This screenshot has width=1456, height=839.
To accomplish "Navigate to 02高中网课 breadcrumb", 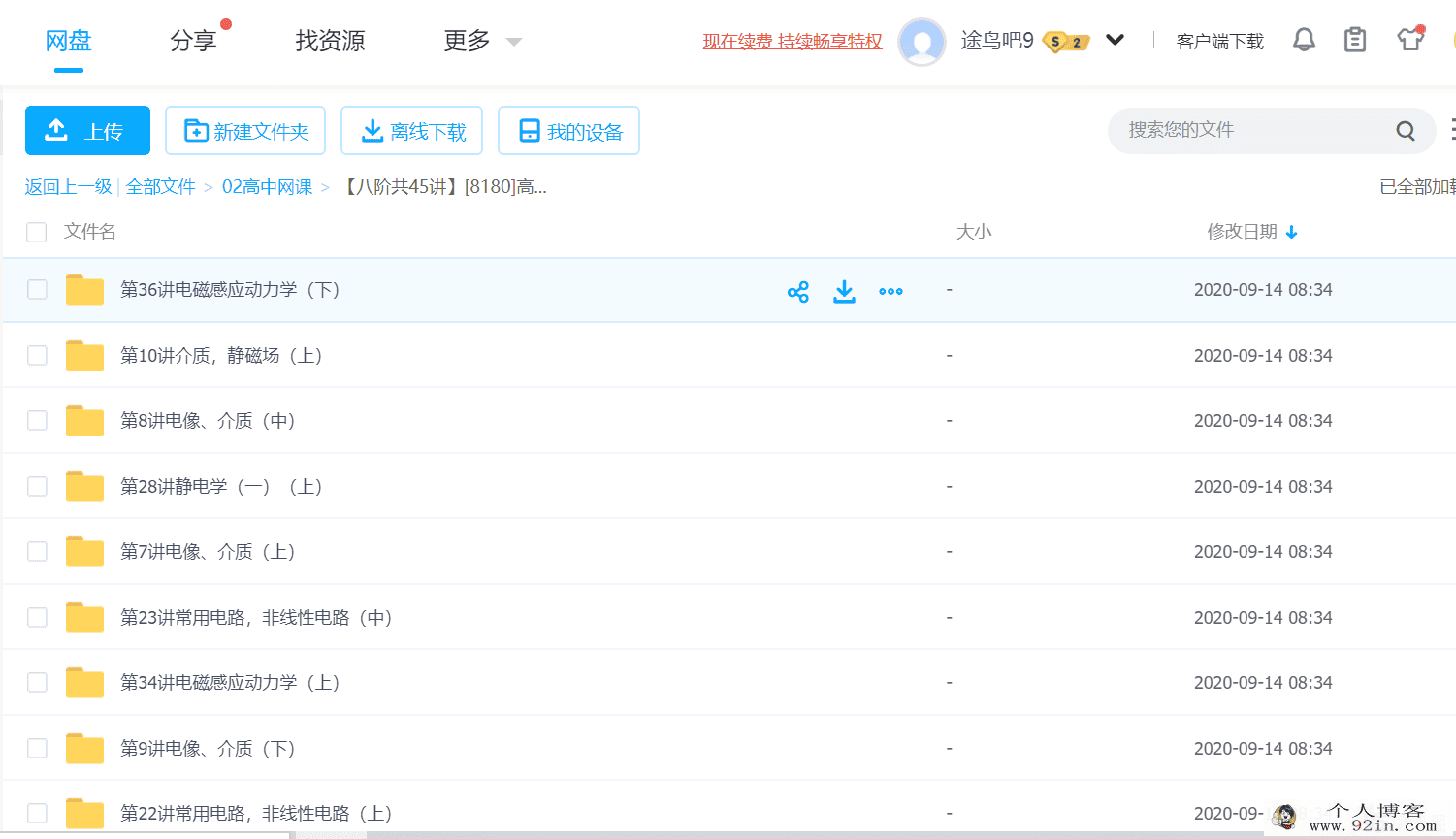I will point(268,187).
